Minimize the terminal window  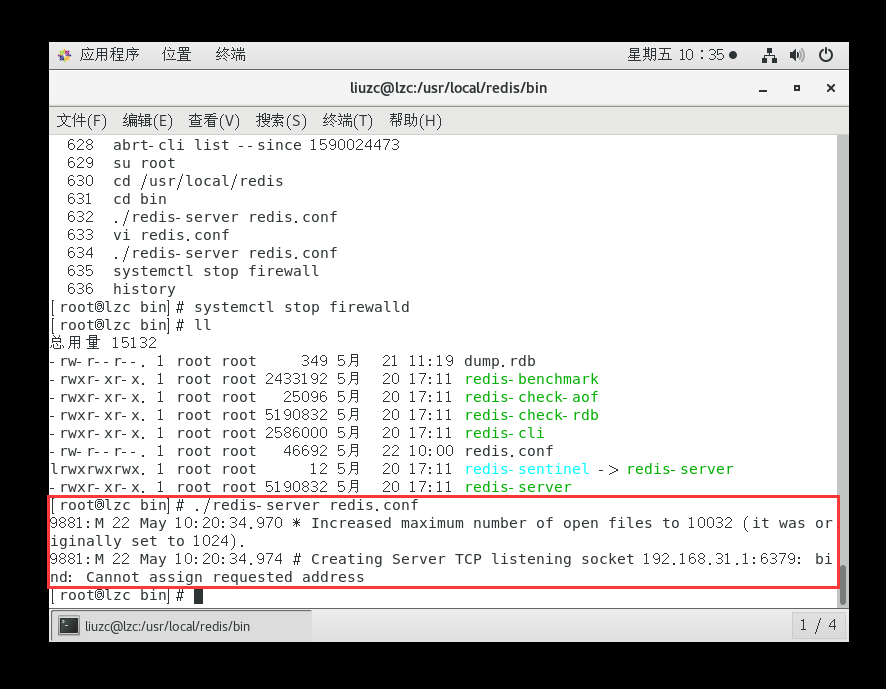(763, 89)
